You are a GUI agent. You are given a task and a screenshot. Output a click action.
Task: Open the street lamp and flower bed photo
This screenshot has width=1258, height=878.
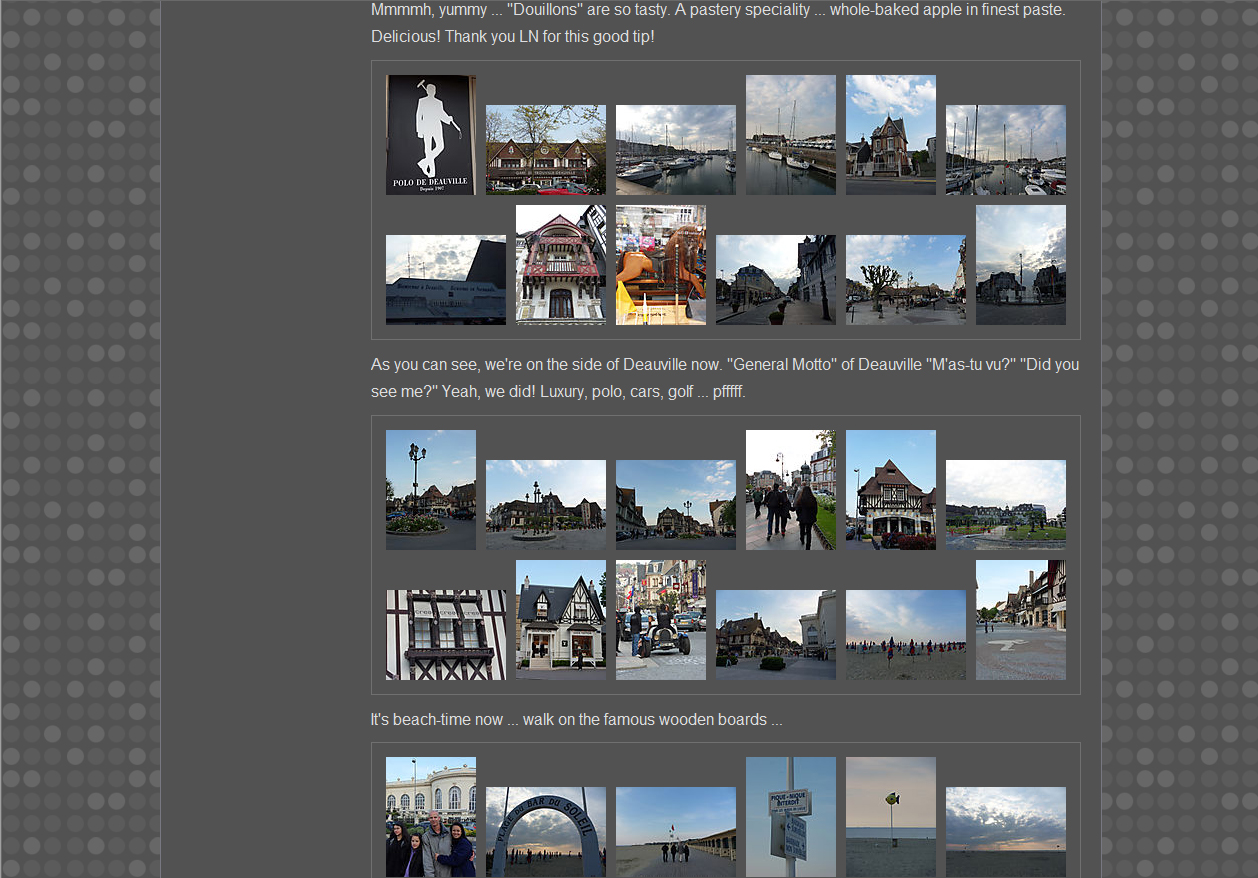coord(430,490)
